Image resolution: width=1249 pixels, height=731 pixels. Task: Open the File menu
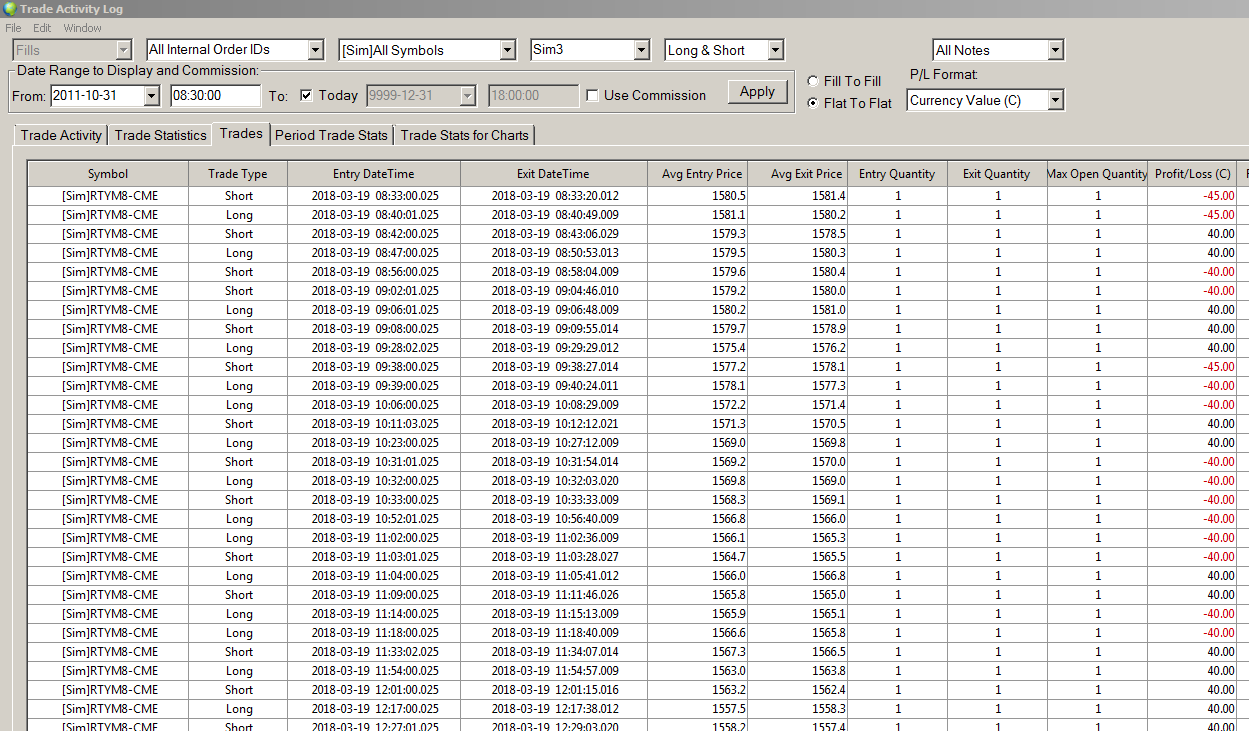click(13, 28)
